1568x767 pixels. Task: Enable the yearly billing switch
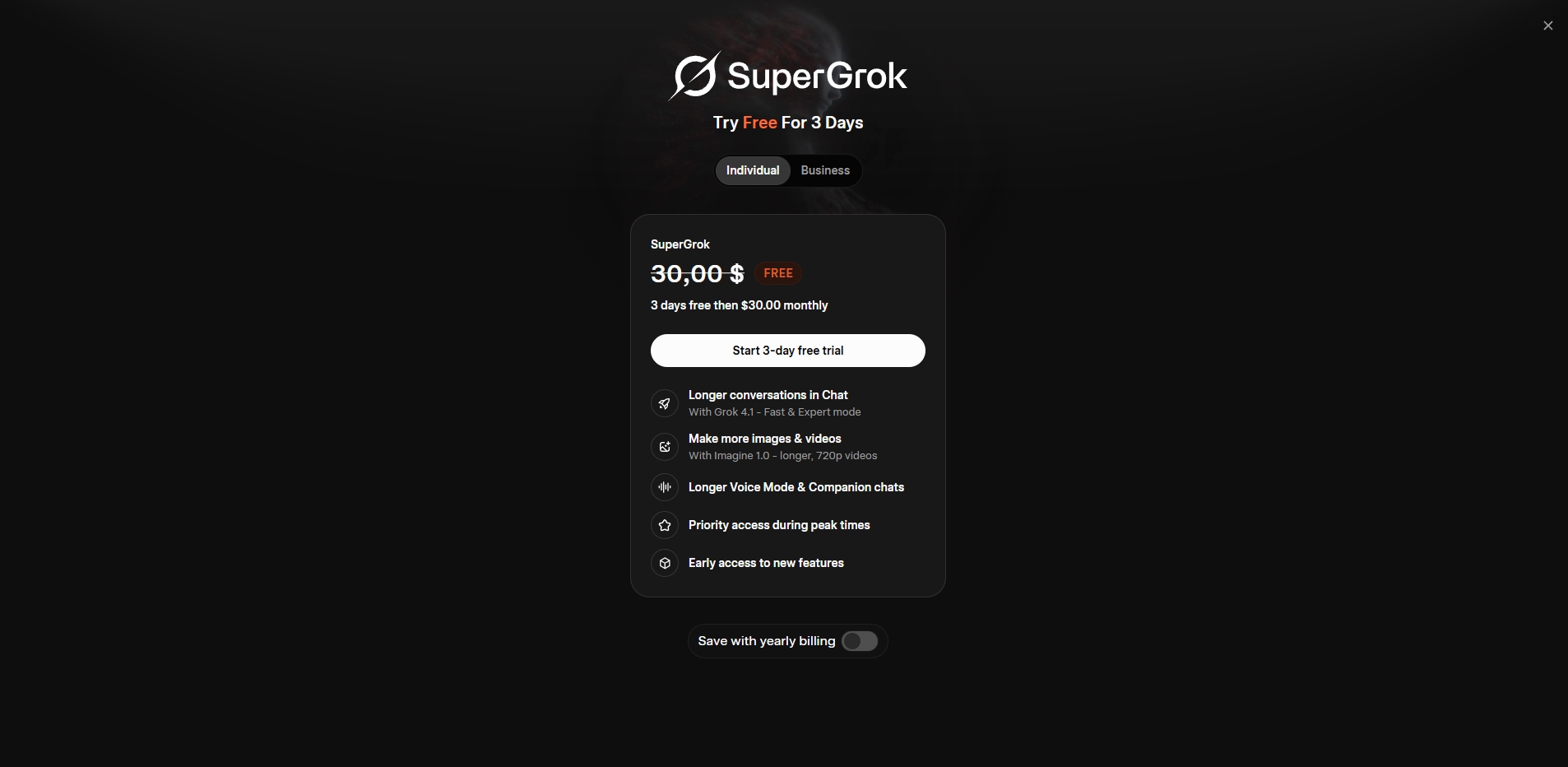tap(860, 641)
